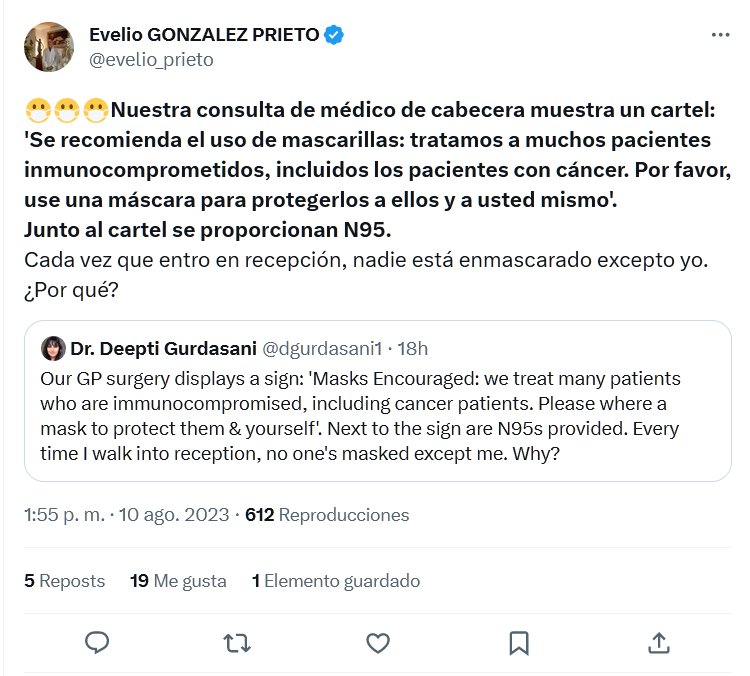This screenshot has width=750, height=676.
Task: Open Evelio's profile picture
Action: point(48,47)
